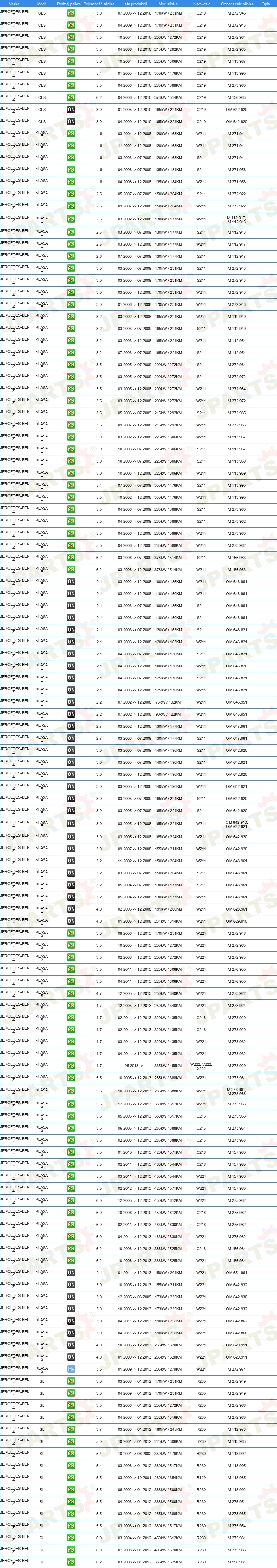Click petrol icon in Klasa S M 272.975 row

click(71, 957)
